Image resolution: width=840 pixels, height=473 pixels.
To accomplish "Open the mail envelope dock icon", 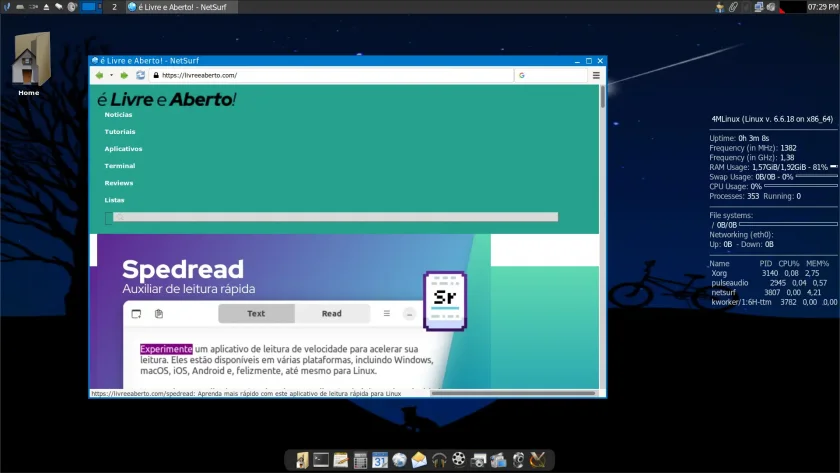I will 419,460.
